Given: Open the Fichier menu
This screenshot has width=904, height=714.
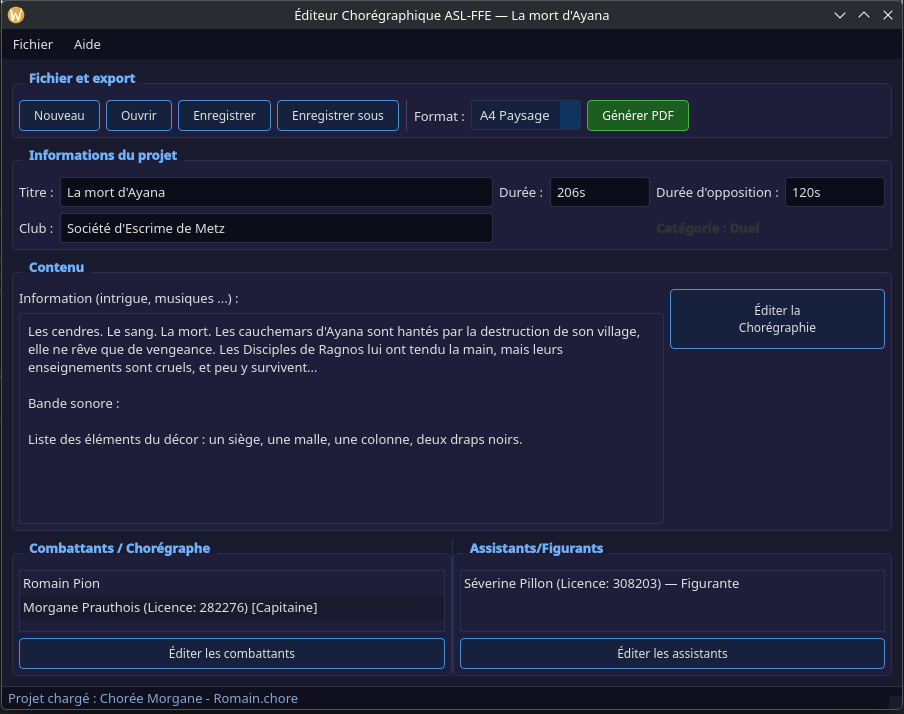Looking at the screenshot, I should point(33,44).
